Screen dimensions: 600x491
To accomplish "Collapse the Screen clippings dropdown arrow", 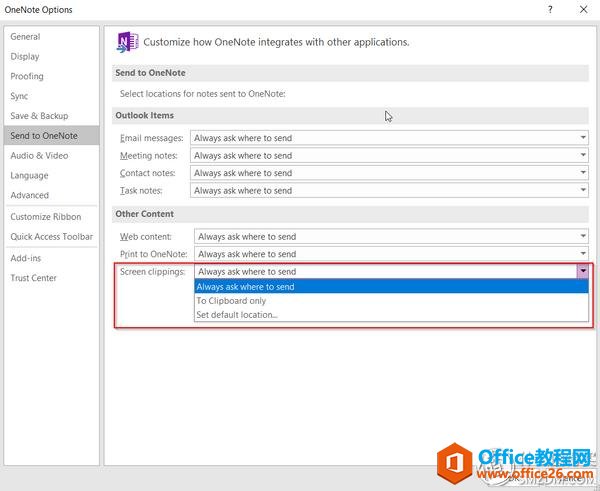I will [583, 272].
